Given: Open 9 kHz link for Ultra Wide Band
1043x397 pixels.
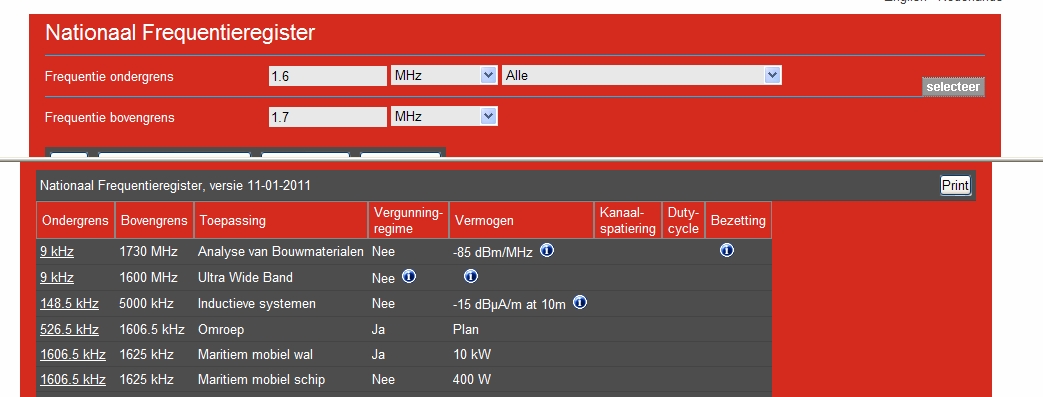Looking at the screenshot, I should pos(57,277).
